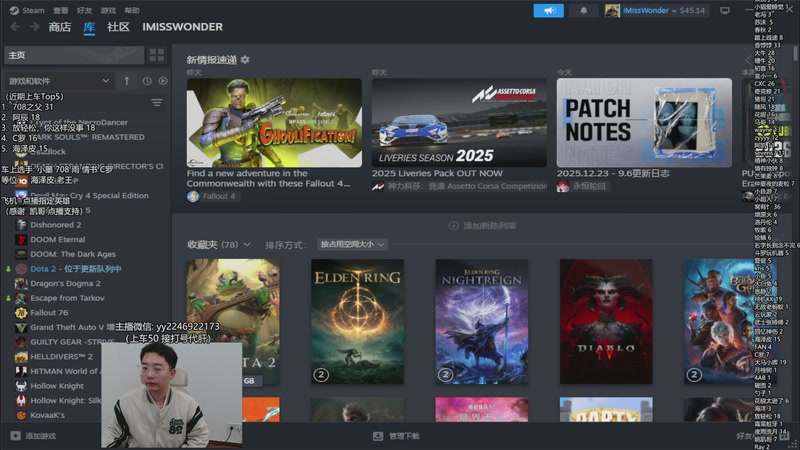Click the Fallout 76 icon
The width and height of the screenshot is (800, 450).
[21, 313]
